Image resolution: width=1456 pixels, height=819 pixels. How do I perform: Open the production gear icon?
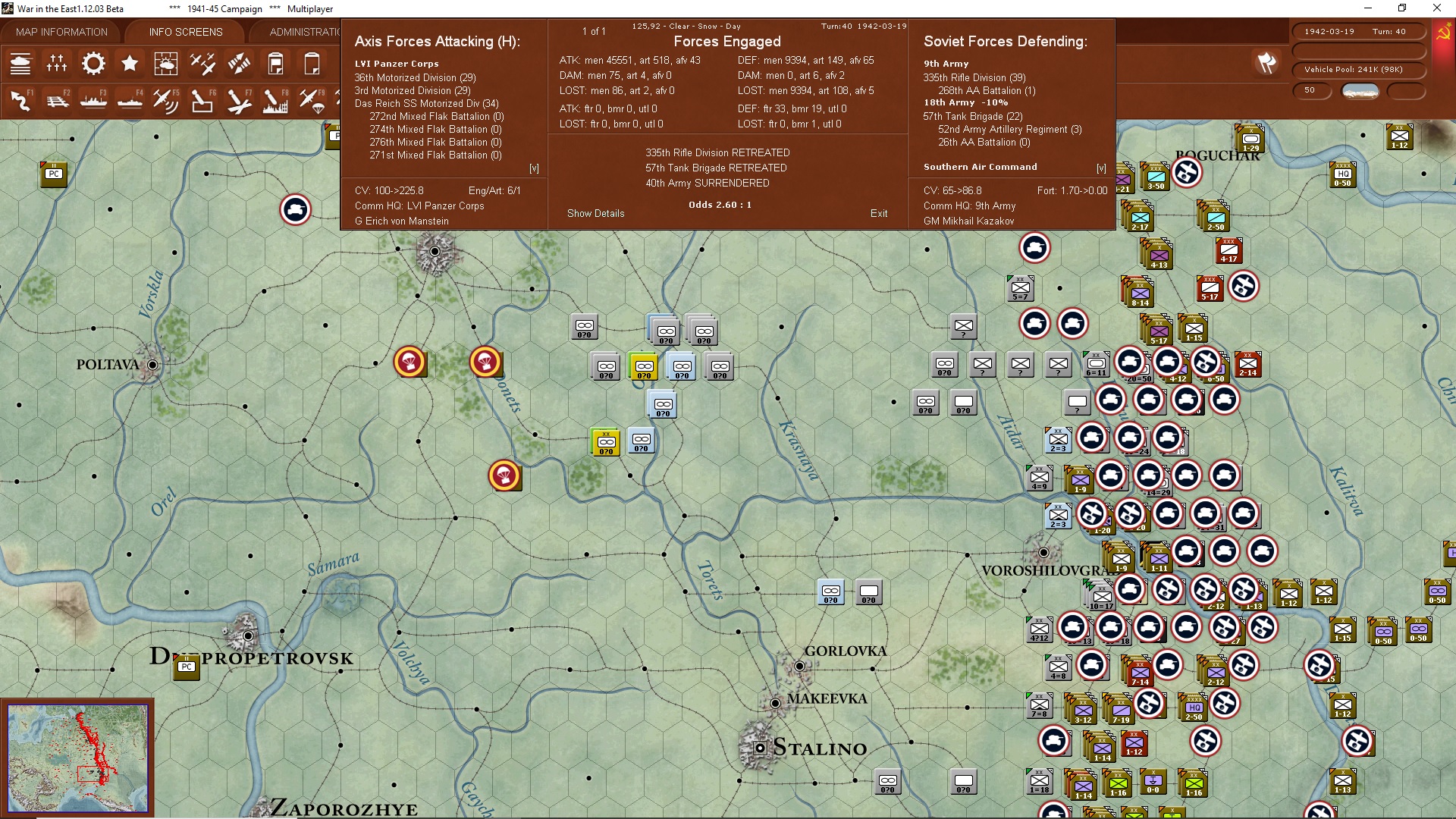(93, 64)
